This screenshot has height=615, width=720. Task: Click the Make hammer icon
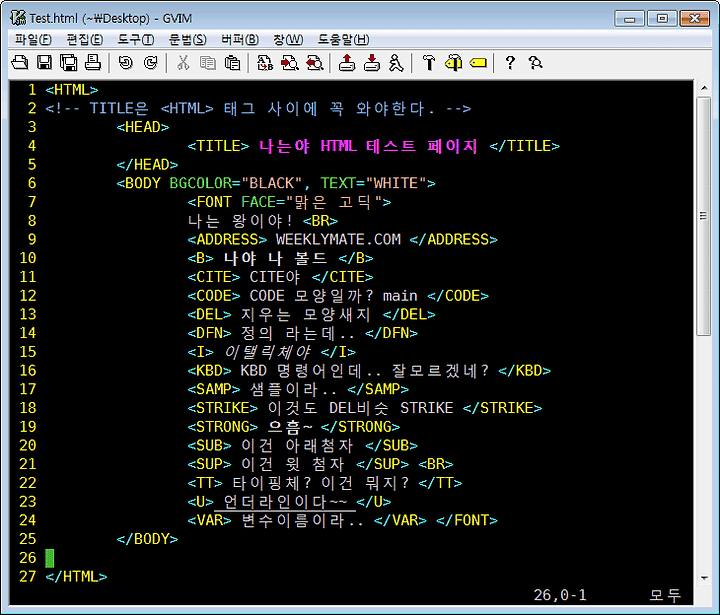point(429,62)
